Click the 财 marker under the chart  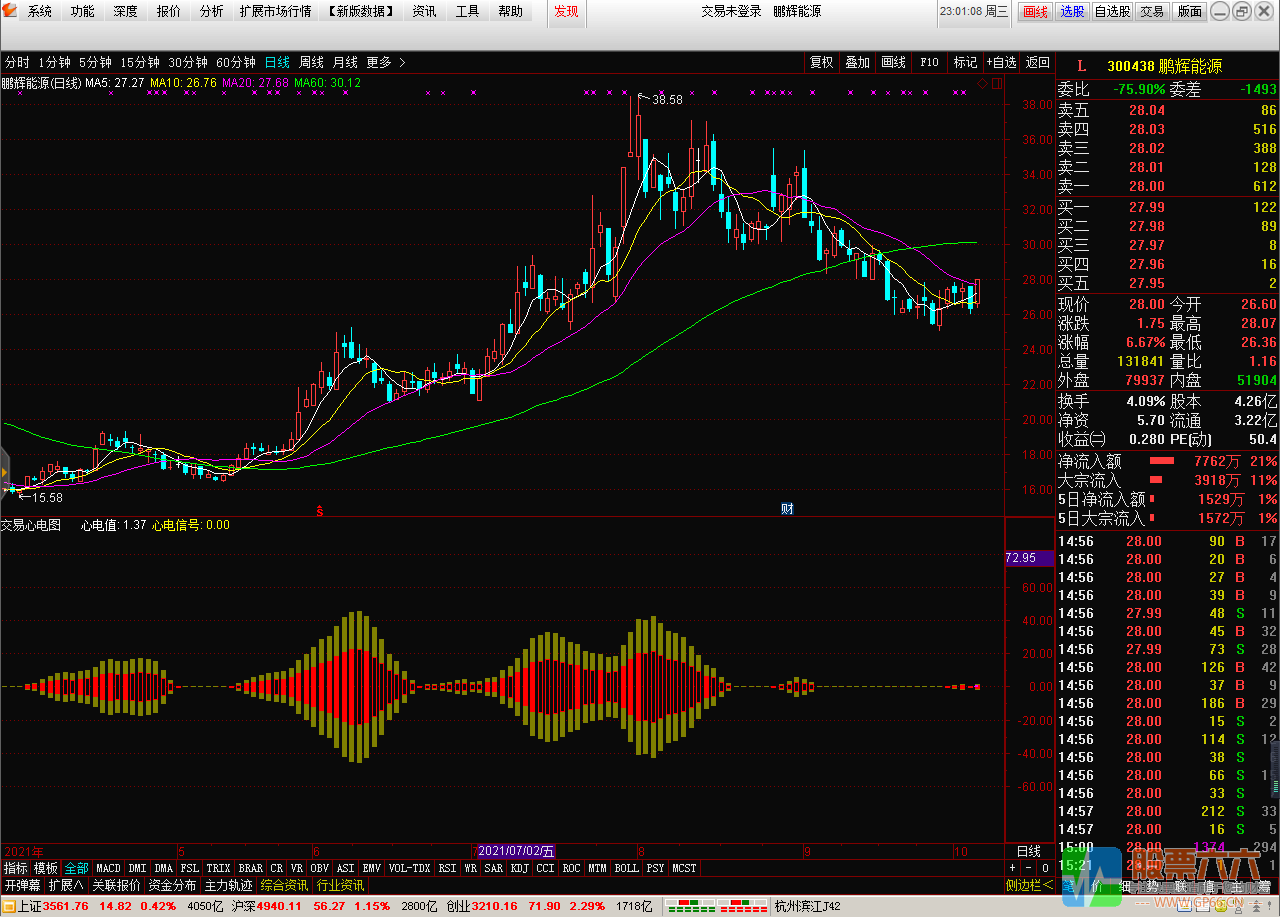point(787,509)
